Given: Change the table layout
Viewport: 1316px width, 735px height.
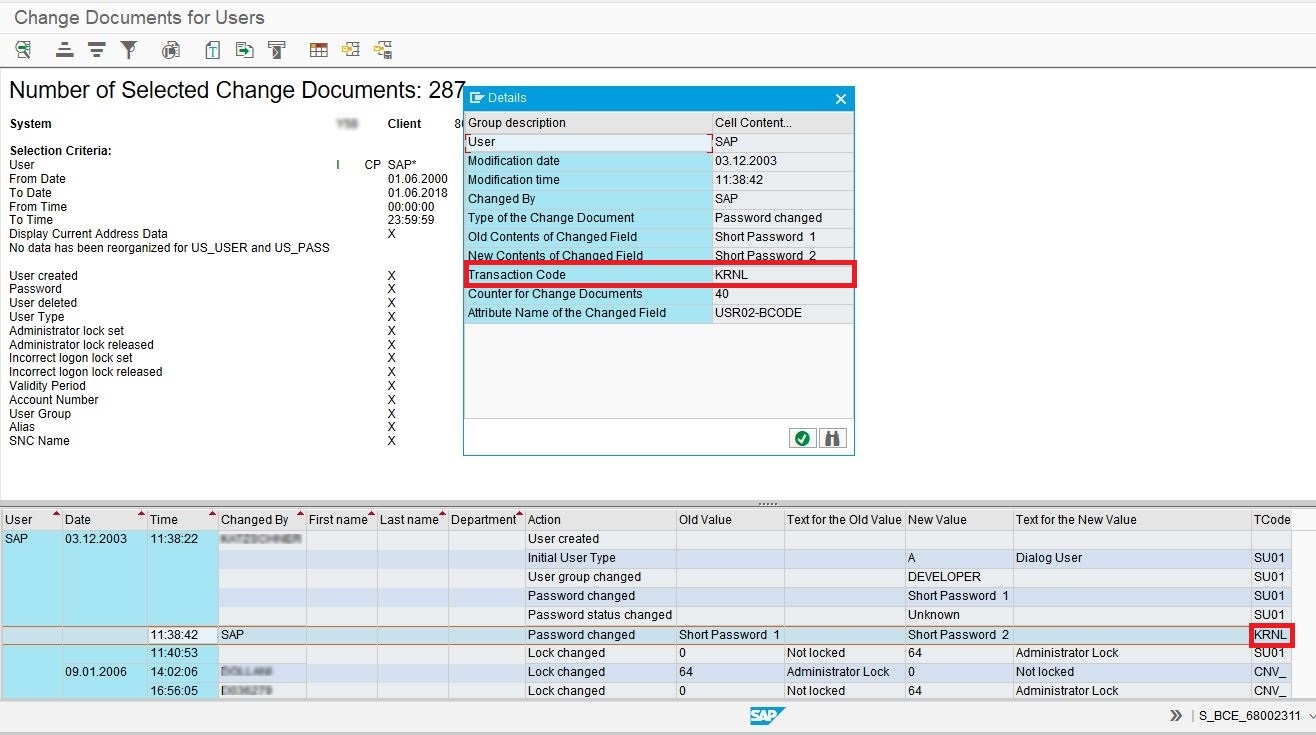Looking at the screenshot, I should click(x=319, y=49).
